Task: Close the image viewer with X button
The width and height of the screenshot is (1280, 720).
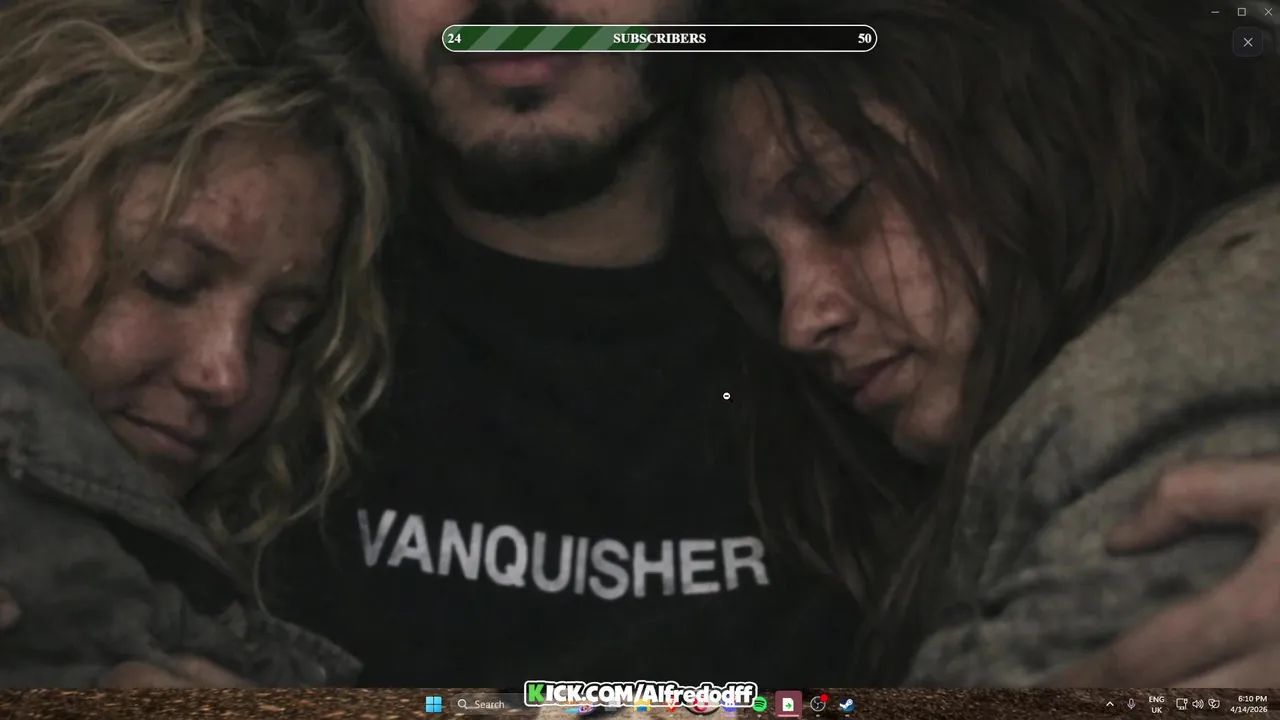Action: coord(1248,42)
